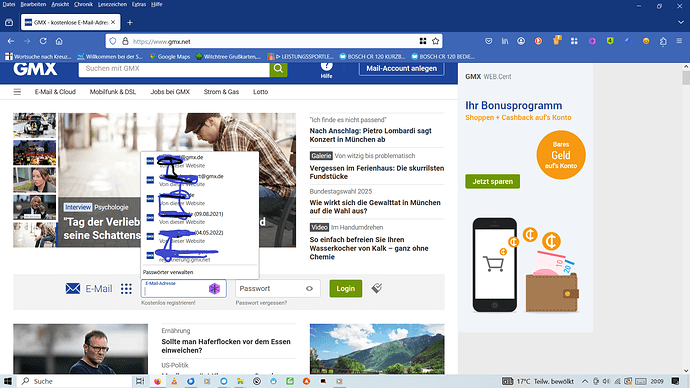Select saved login dated 09.08.2021

click(200, 217)
